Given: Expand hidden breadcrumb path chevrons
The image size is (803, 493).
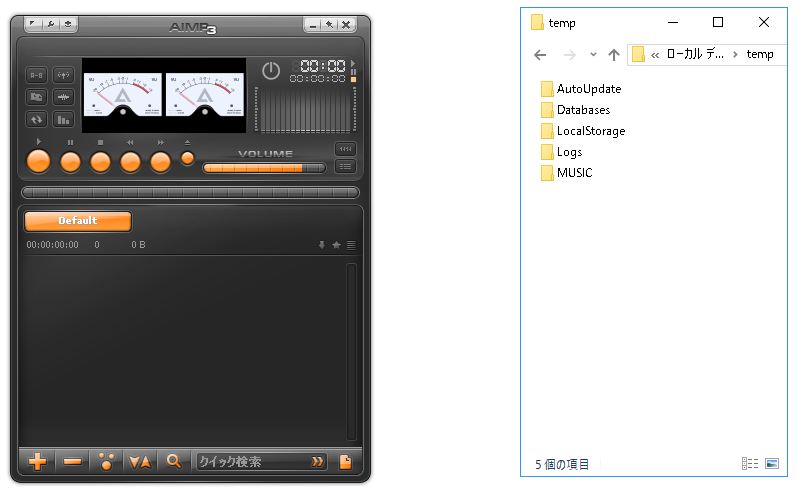Looking at the screenshot, I should [654, 55].
